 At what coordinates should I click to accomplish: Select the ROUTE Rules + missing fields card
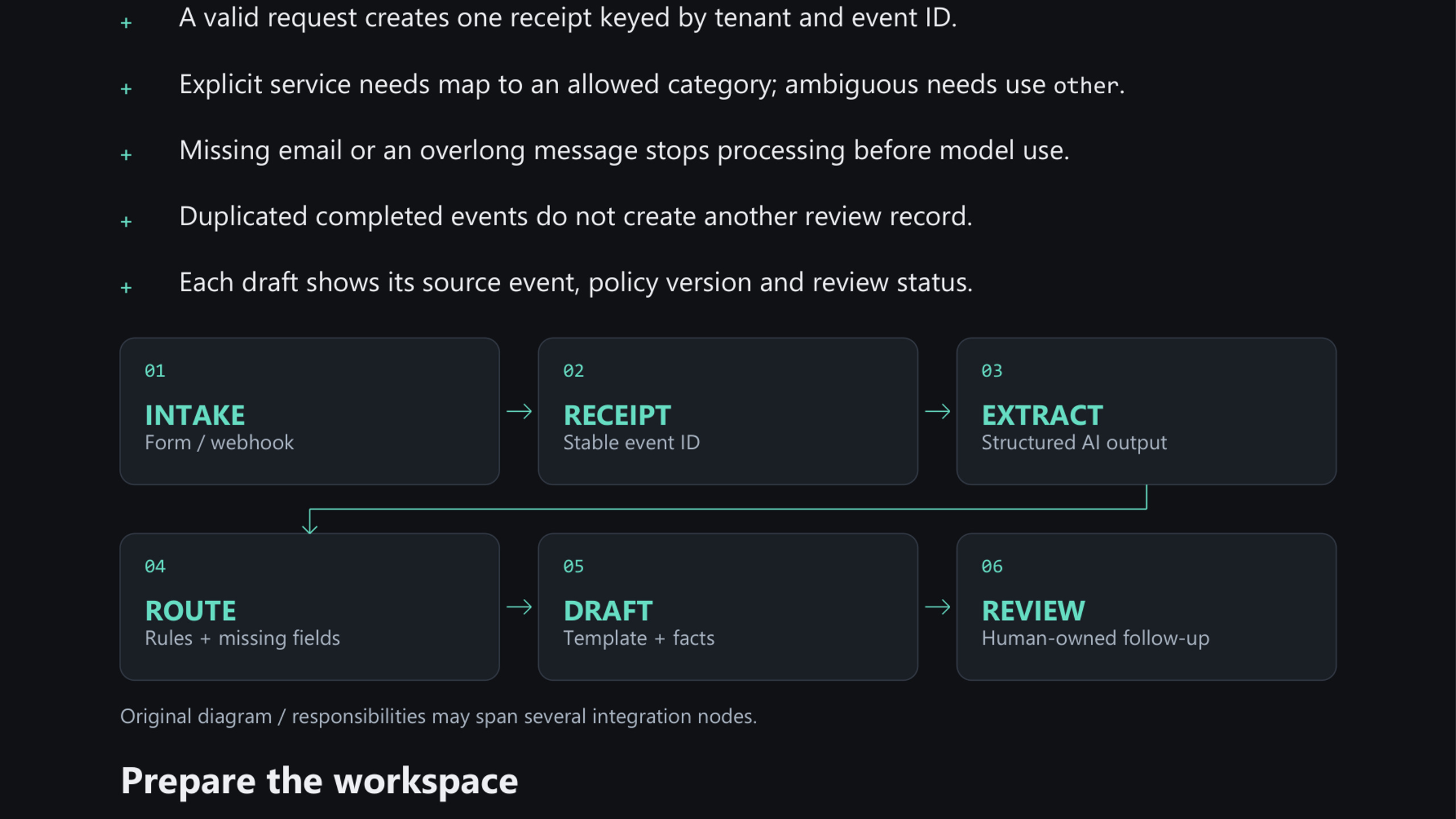point(310,607)
